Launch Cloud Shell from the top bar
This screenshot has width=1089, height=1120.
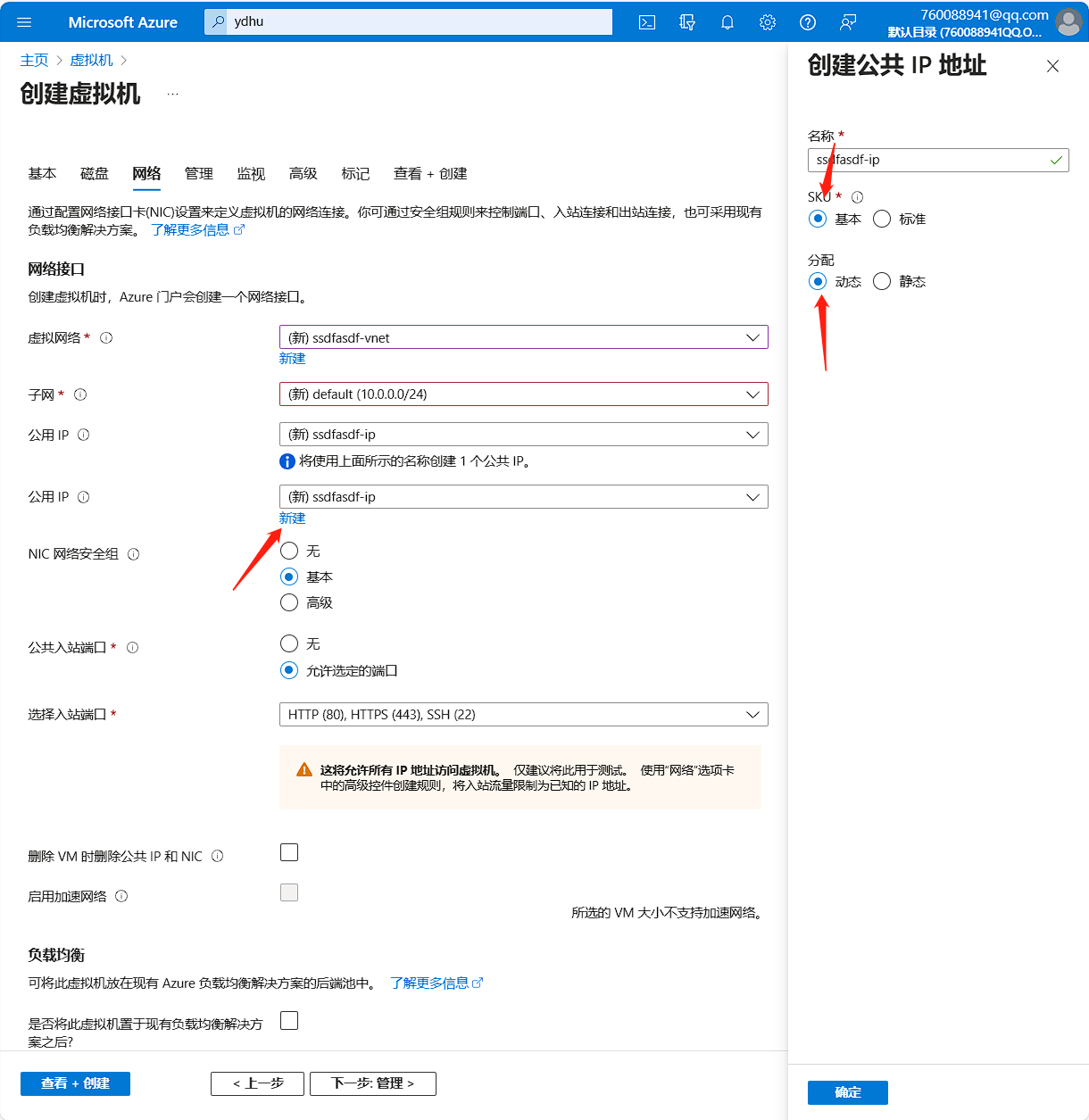pos(647,22)
